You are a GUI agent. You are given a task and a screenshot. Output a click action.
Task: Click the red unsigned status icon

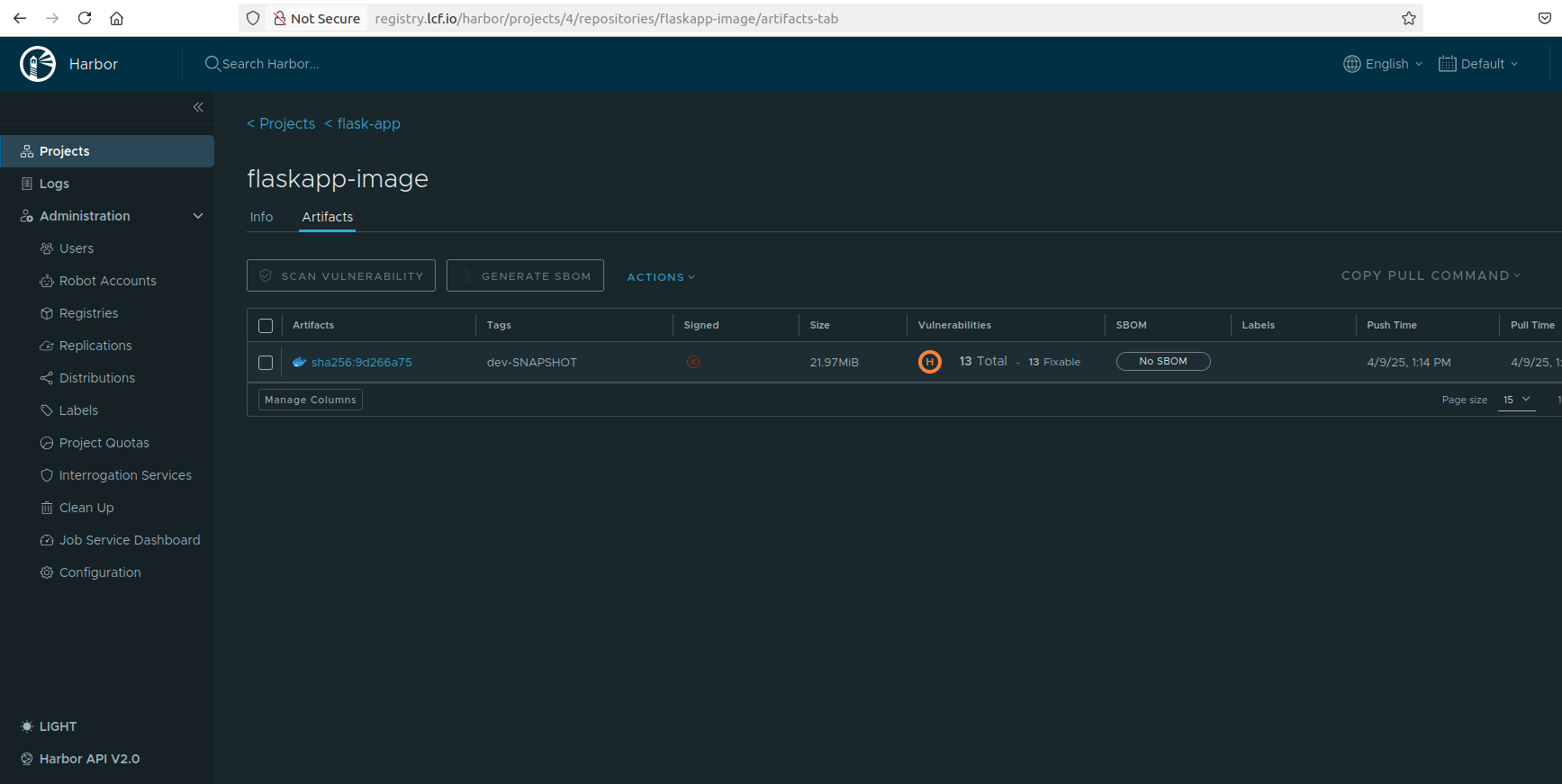point(693,362)
